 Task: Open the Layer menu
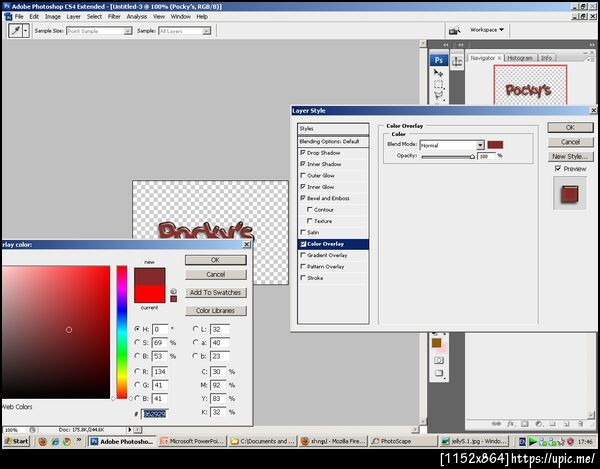73,16
